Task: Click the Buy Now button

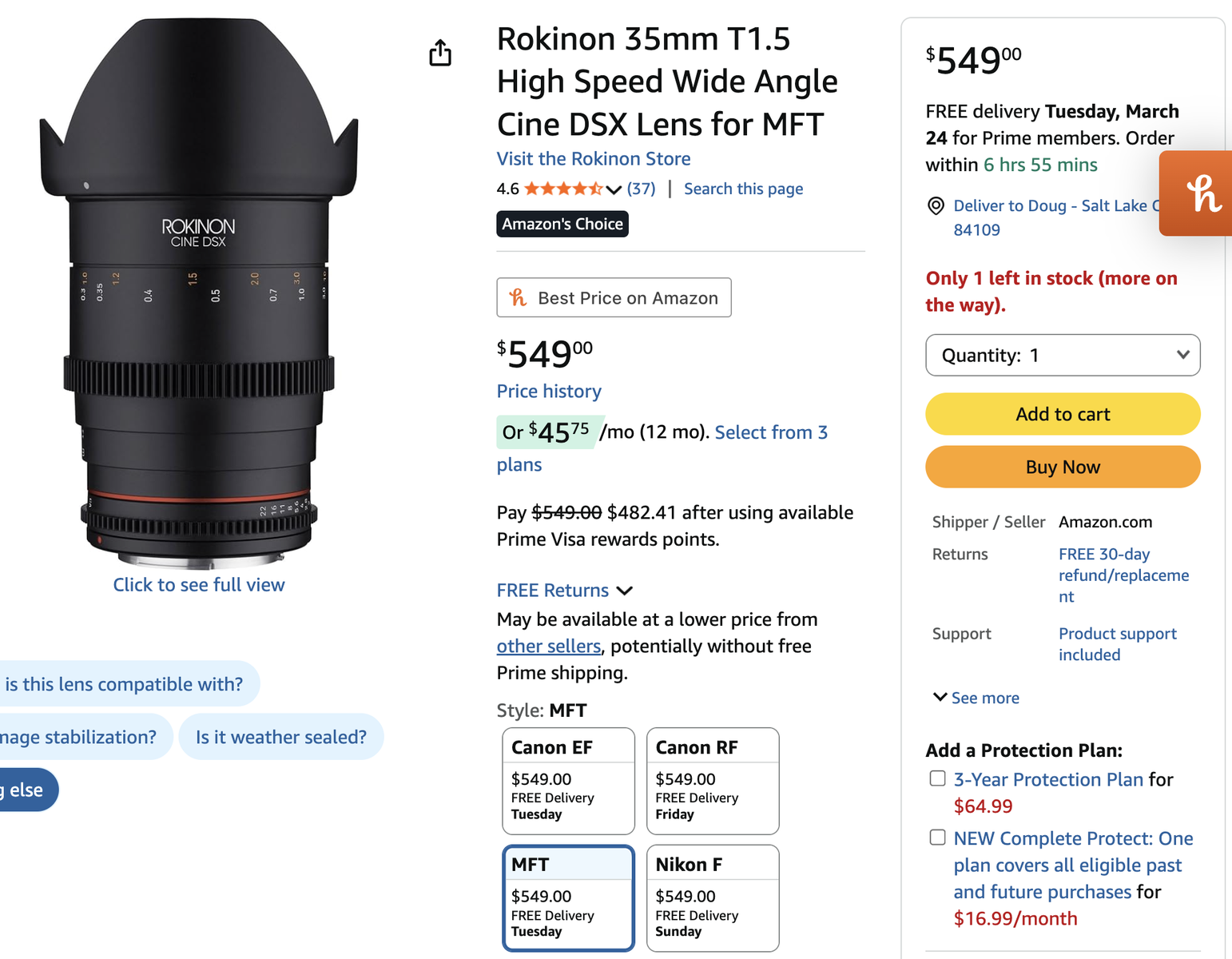Action: 1063,467
